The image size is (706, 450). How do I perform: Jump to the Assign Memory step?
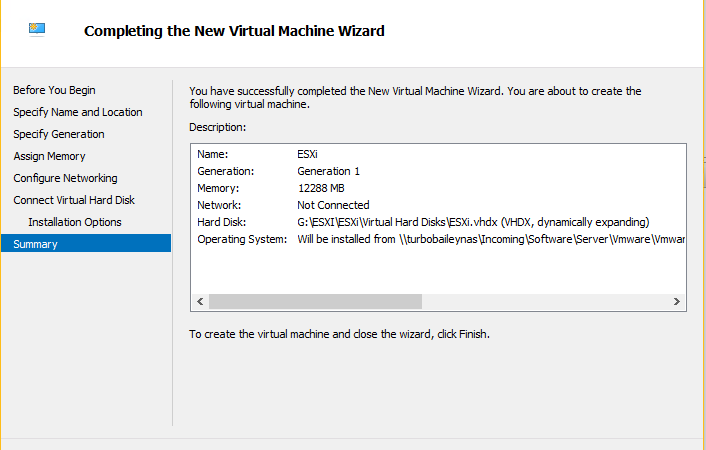tap(49, 156)
